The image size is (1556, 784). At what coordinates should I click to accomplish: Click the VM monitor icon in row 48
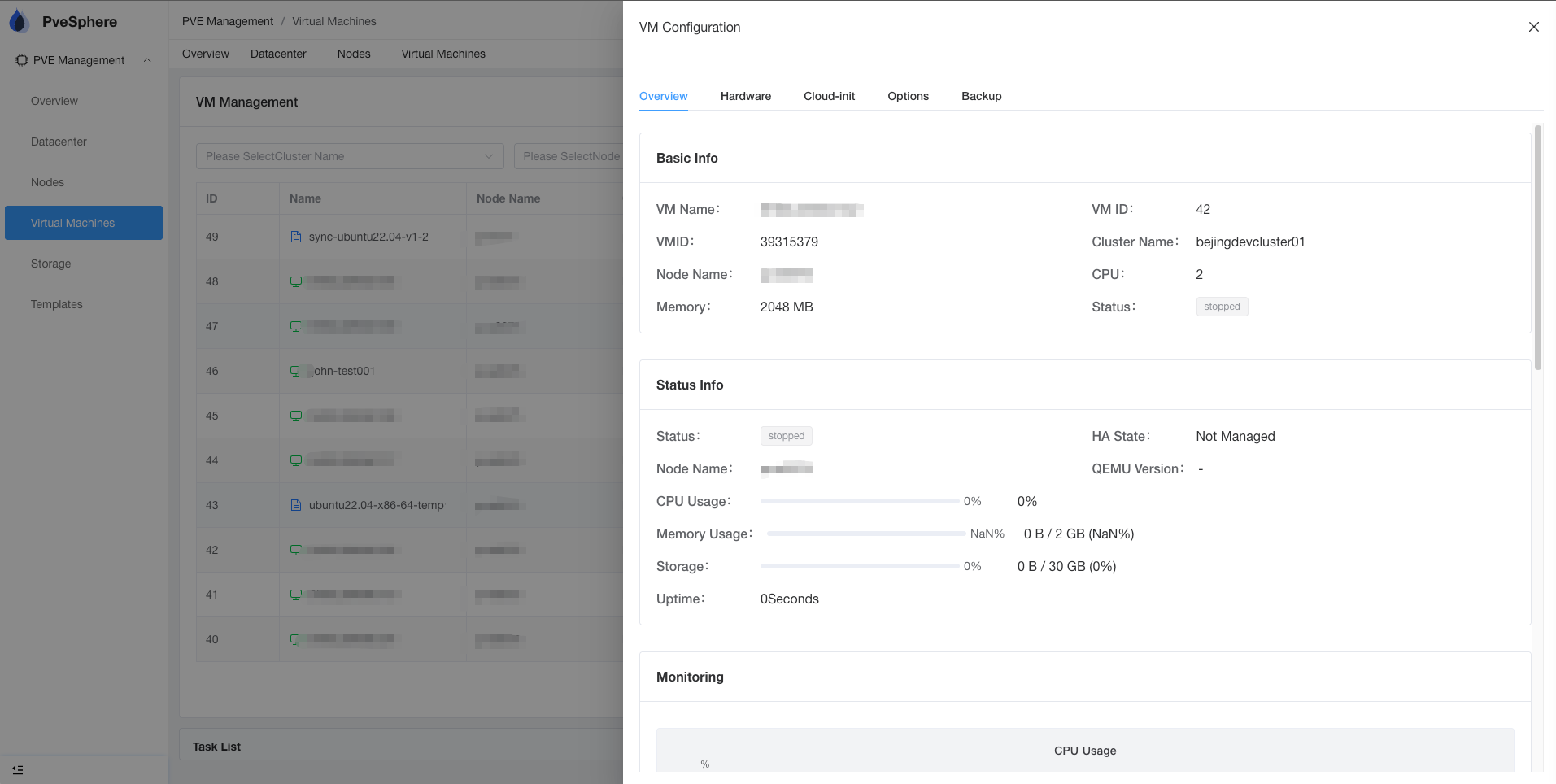(296, 281)
